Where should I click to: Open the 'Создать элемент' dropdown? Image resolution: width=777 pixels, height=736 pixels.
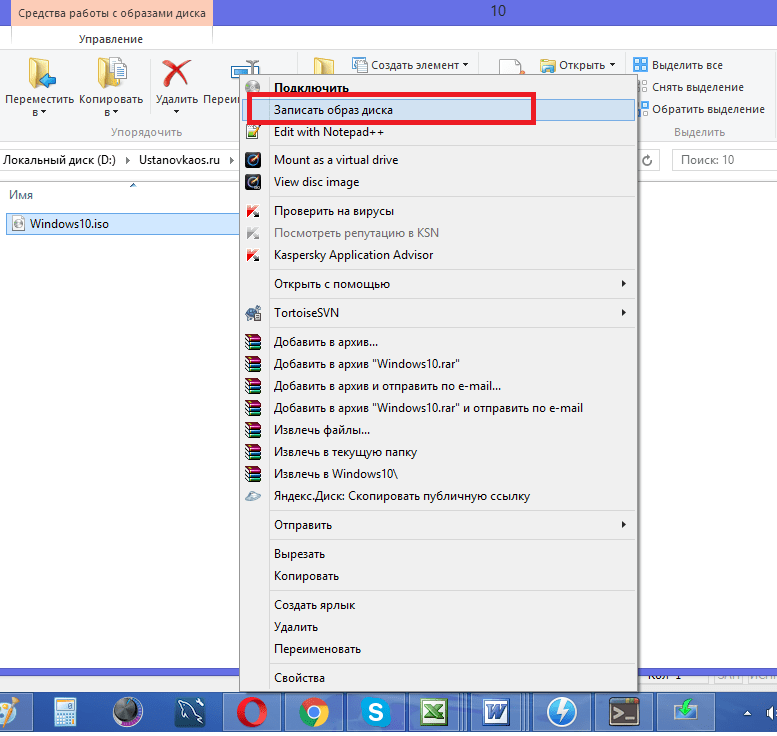(410, 65)
